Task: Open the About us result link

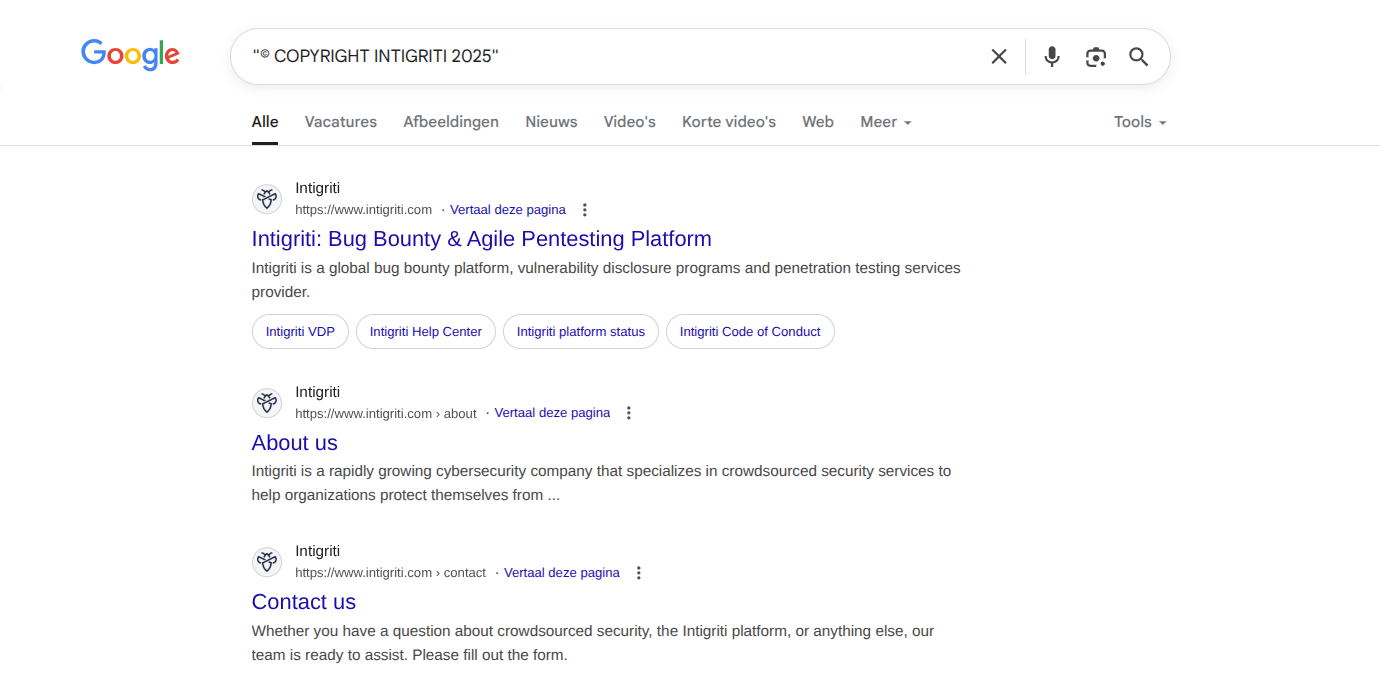Action: (x=295, y=443)
